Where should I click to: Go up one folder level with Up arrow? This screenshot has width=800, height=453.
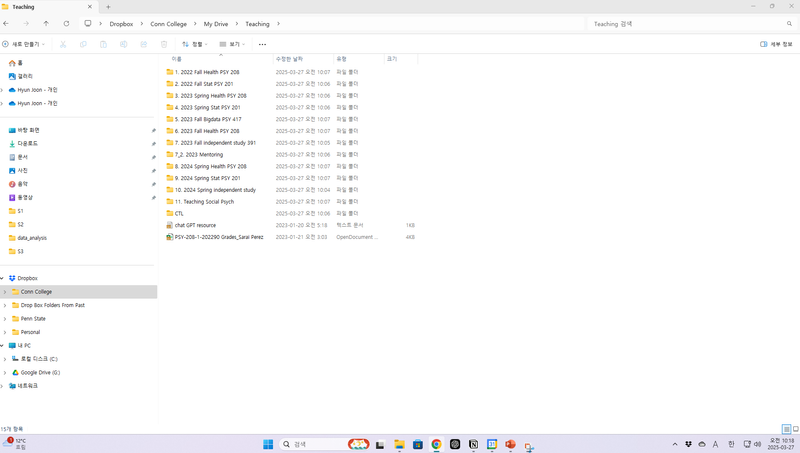click(x=46, y=23)
